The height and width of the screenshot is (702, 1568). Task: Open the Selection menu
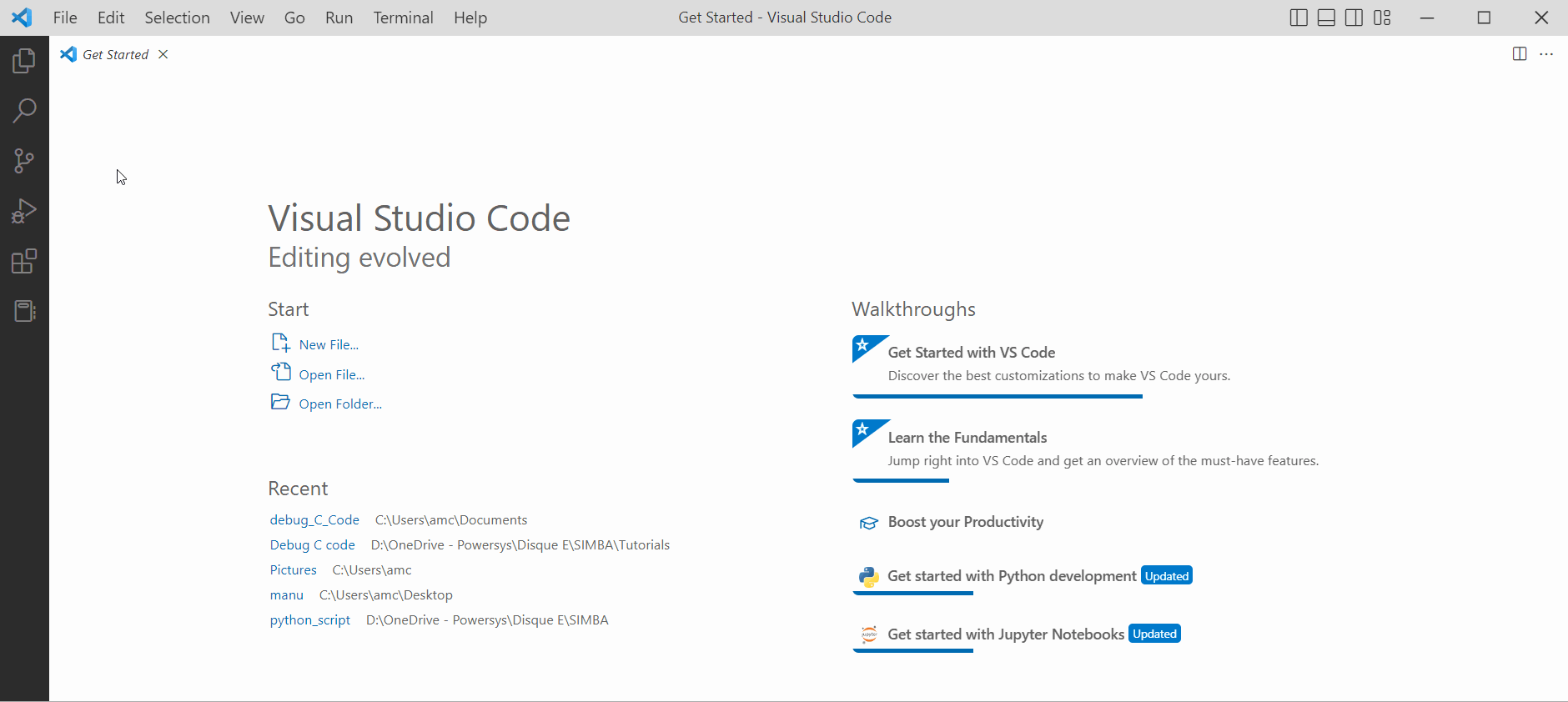coord(178,18)
